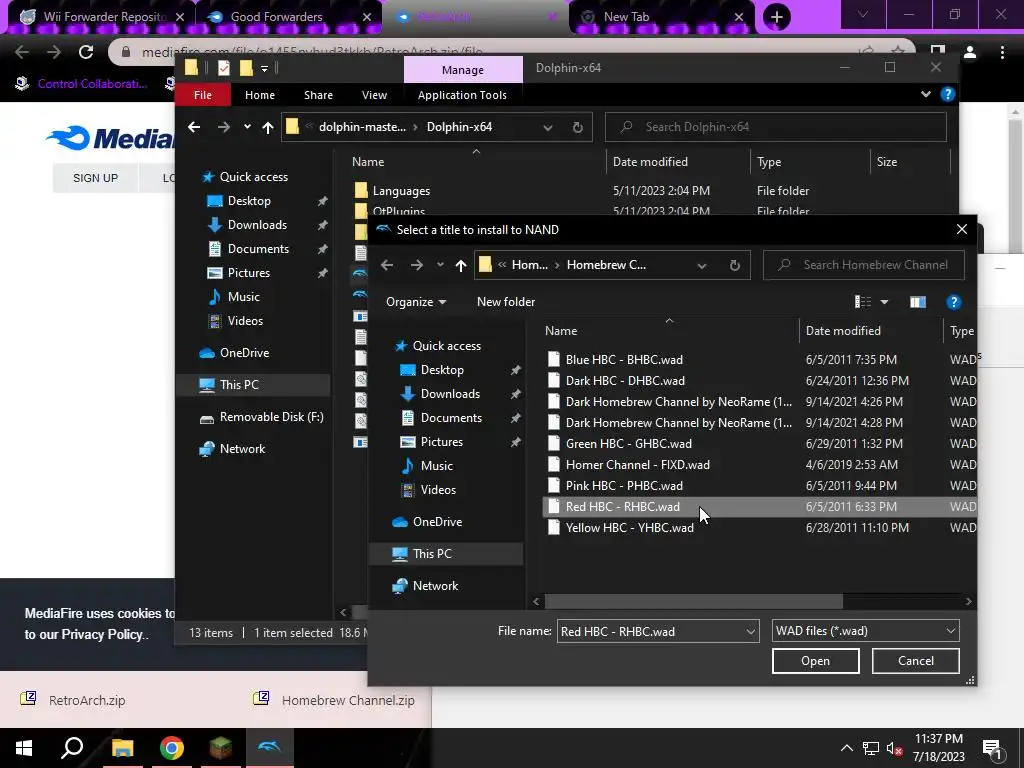Select Music in the dialog's sidebar
Image resolution: width=1024 pixels, height=768 pixels.
tap(436, 466)
